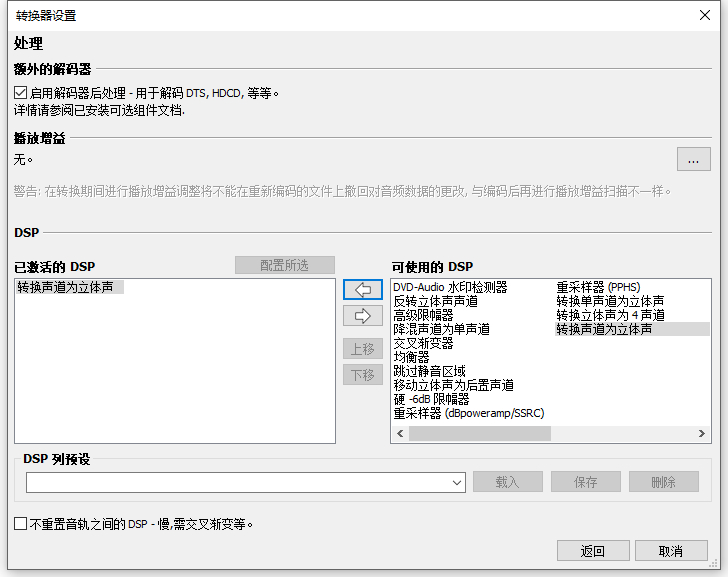Select 转换立体声为 4 声道 DSP
The image size is (728, 577).
click(611, 315)
